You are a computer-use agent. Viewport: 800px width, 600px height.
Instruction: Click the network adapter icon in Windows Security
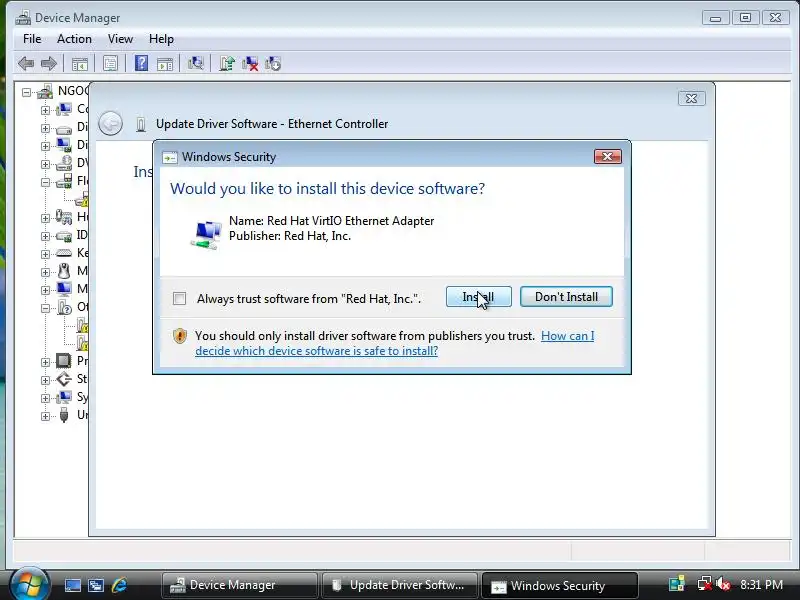coord(206,235)
